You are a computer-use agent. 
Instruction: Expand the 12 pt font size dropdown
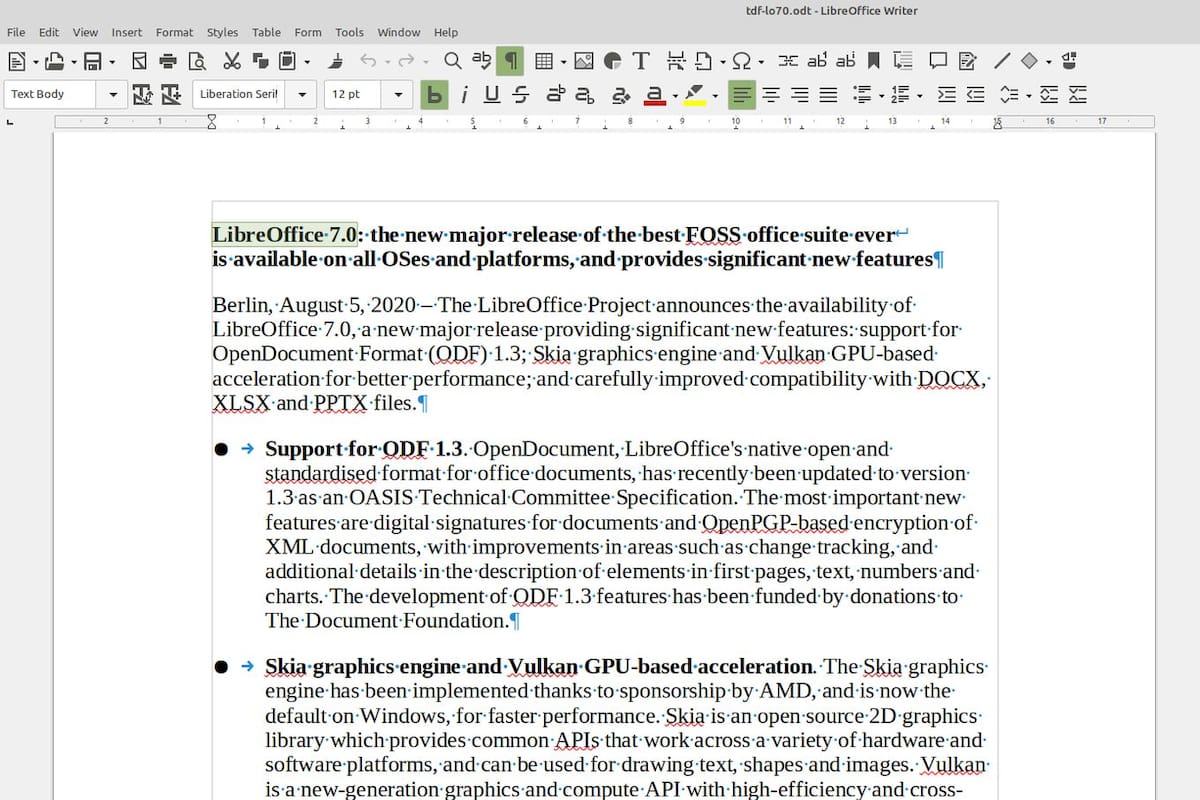398,95
